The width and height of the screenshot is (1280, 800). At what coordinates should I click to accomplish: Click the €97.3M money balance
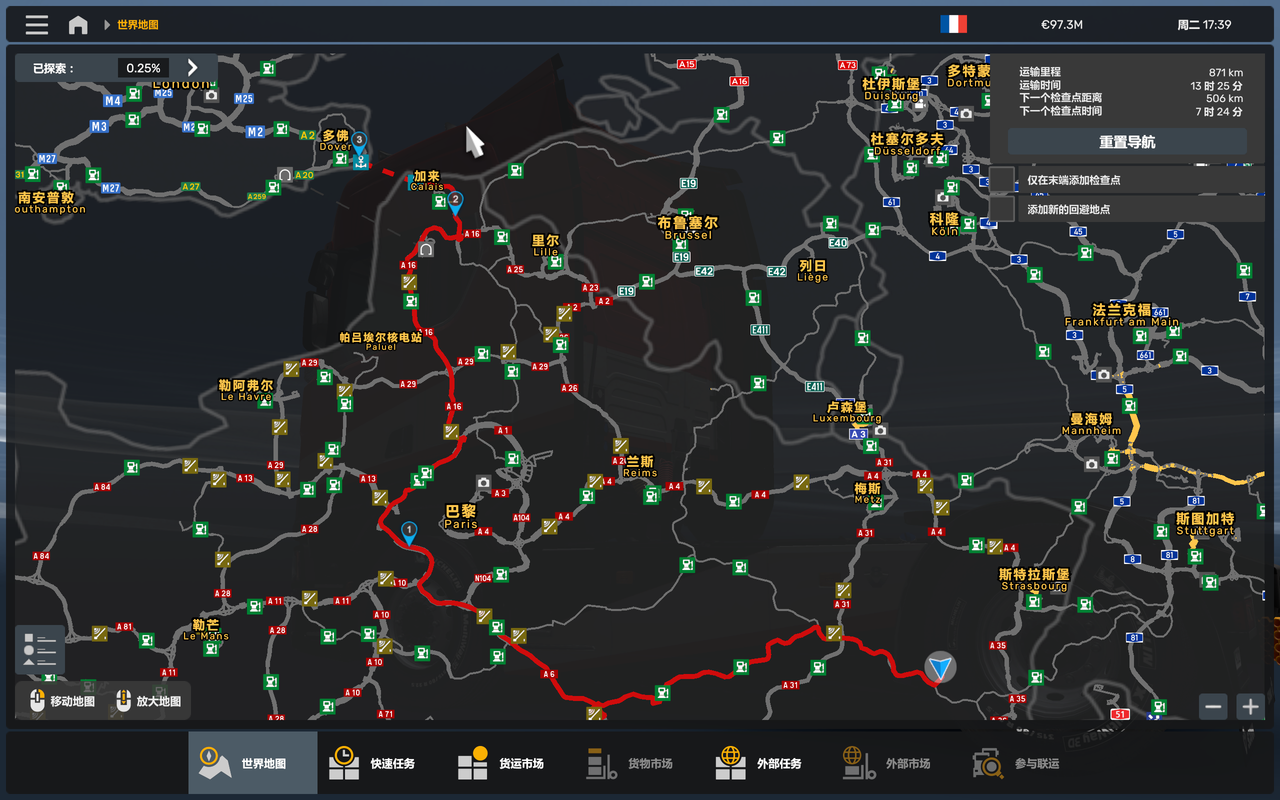[1062, 25]
